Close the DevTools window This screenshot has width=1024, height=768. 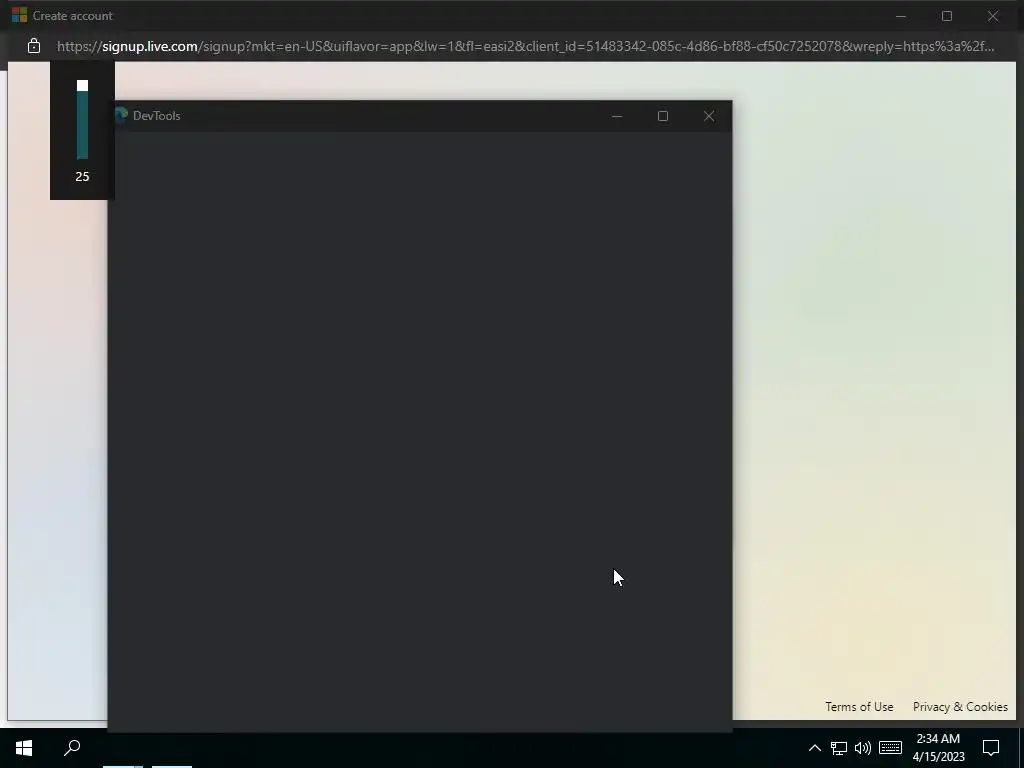point(709,116)
